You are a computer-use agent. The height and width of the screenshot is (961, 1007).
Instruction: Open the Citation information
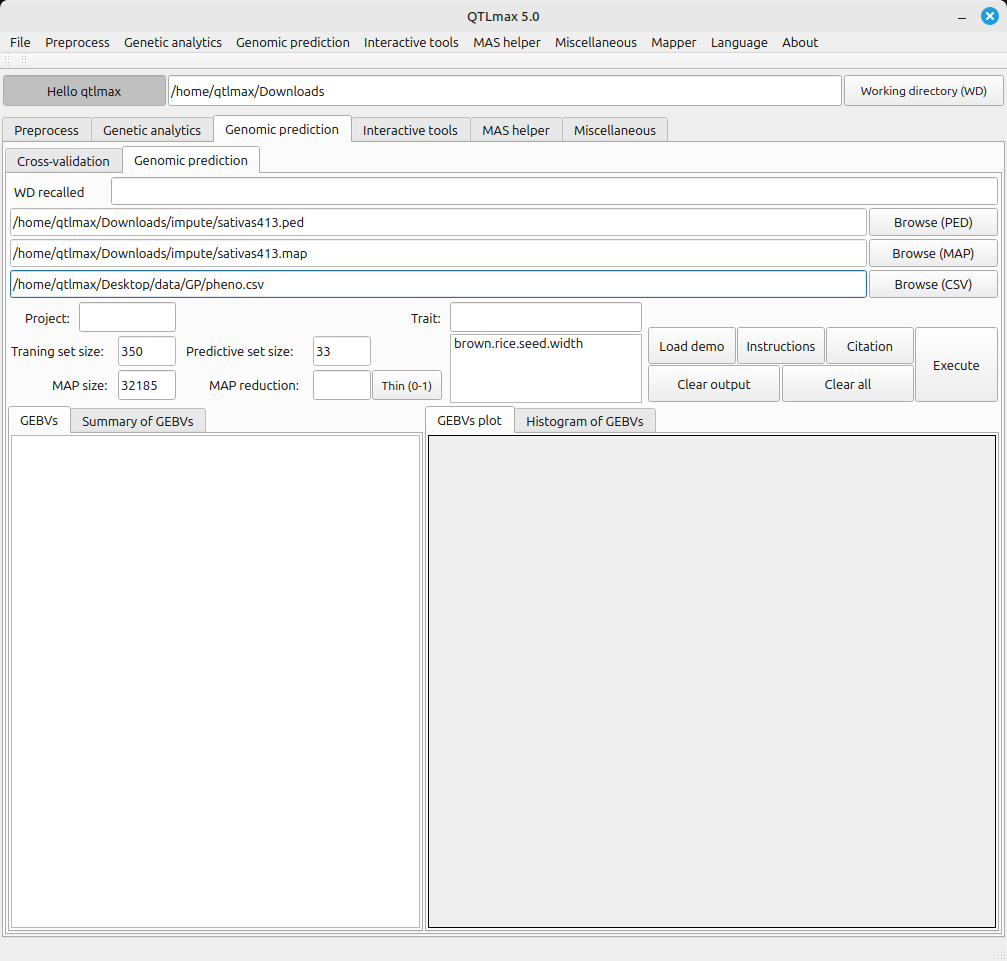(869, 346)
